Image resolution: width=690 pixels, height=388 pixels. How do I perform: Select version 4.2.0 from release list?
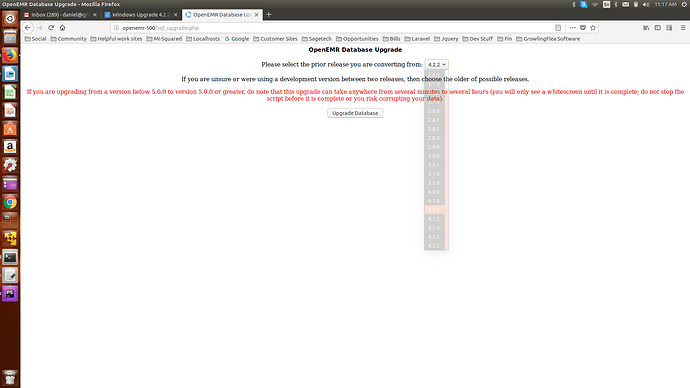pos(434,228)
